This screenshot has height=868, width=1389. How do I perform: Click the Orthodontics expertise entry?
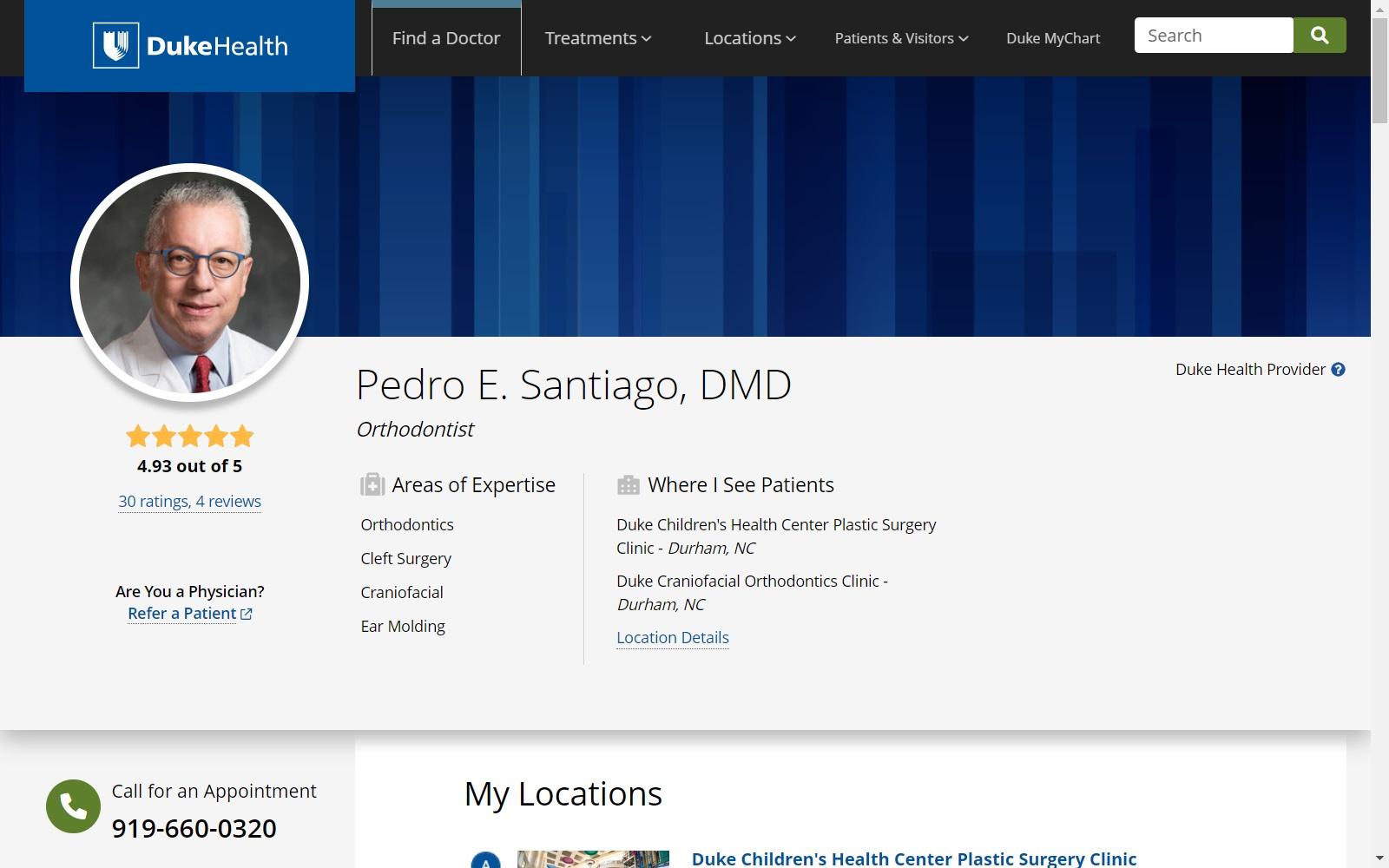407,524
